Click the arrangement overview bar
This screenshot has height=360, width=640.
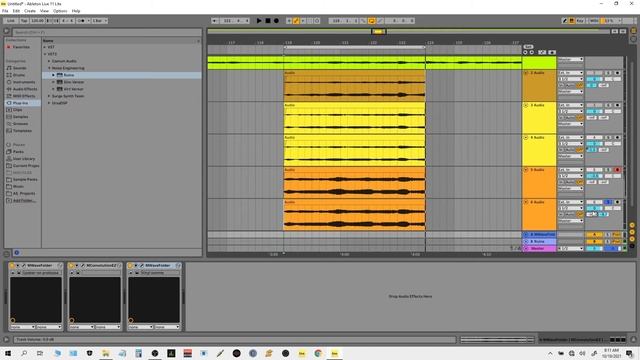[x=408, y=31]
